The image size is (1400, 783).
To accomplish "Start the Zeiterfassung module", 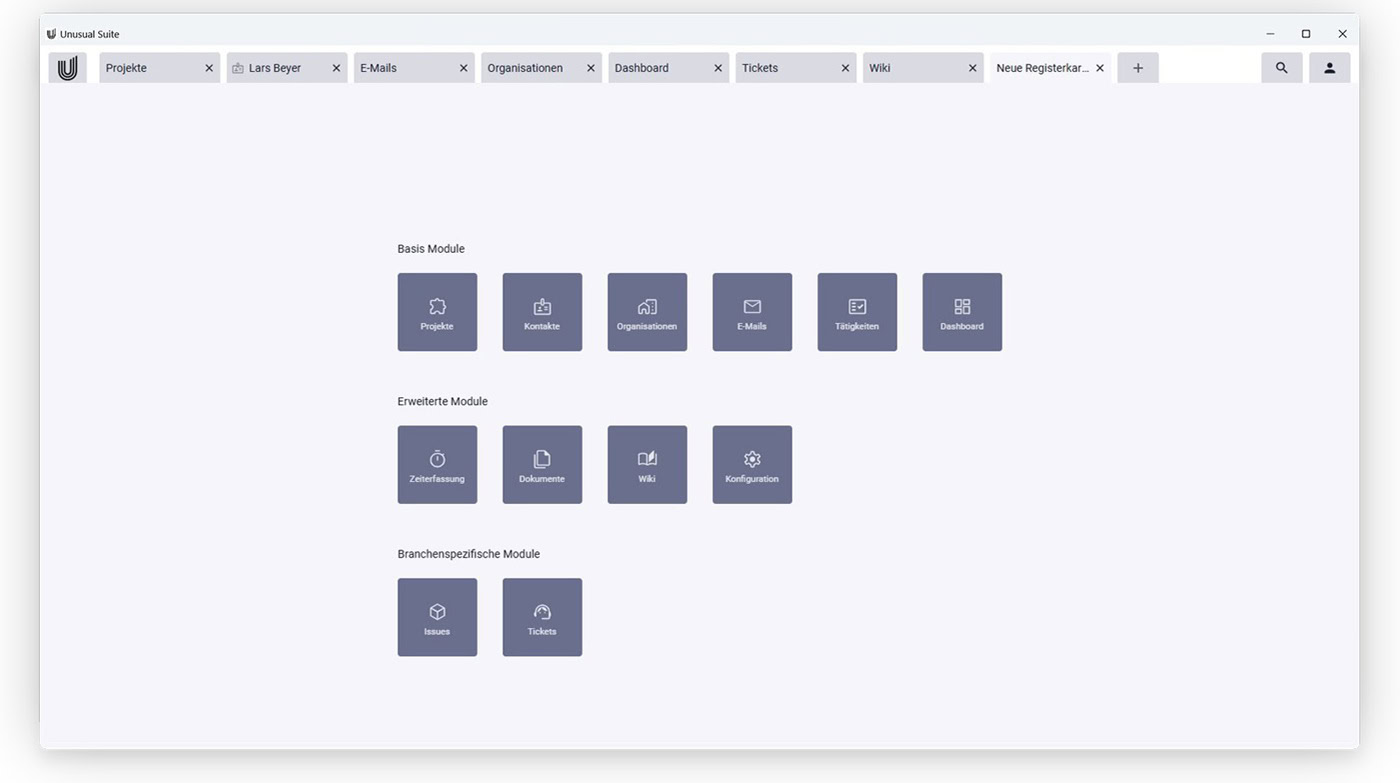I will click(x=437, y=465).
